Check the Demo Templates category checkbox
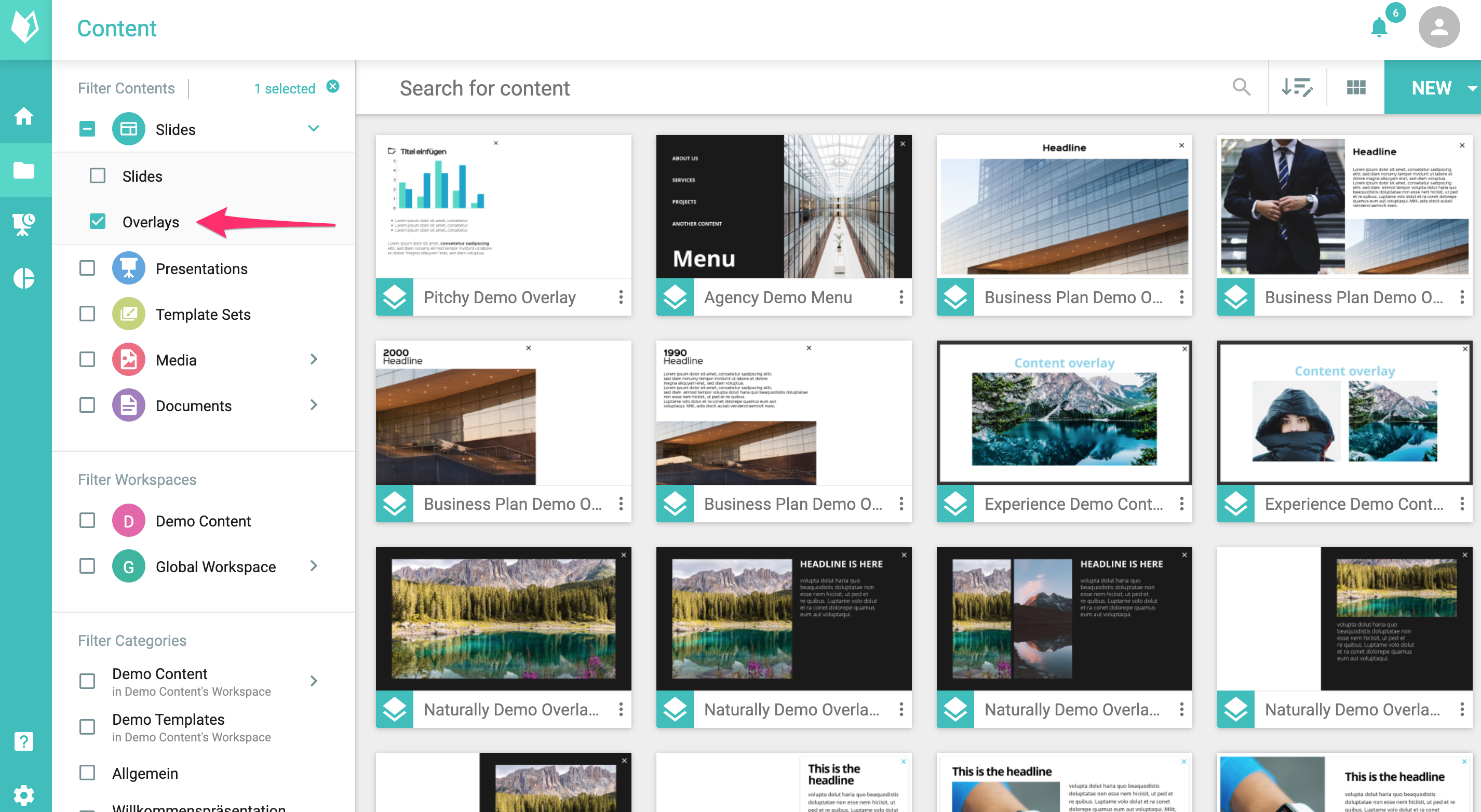The height and width of the screenshot is (812, 1481). [x=87, y=727]
